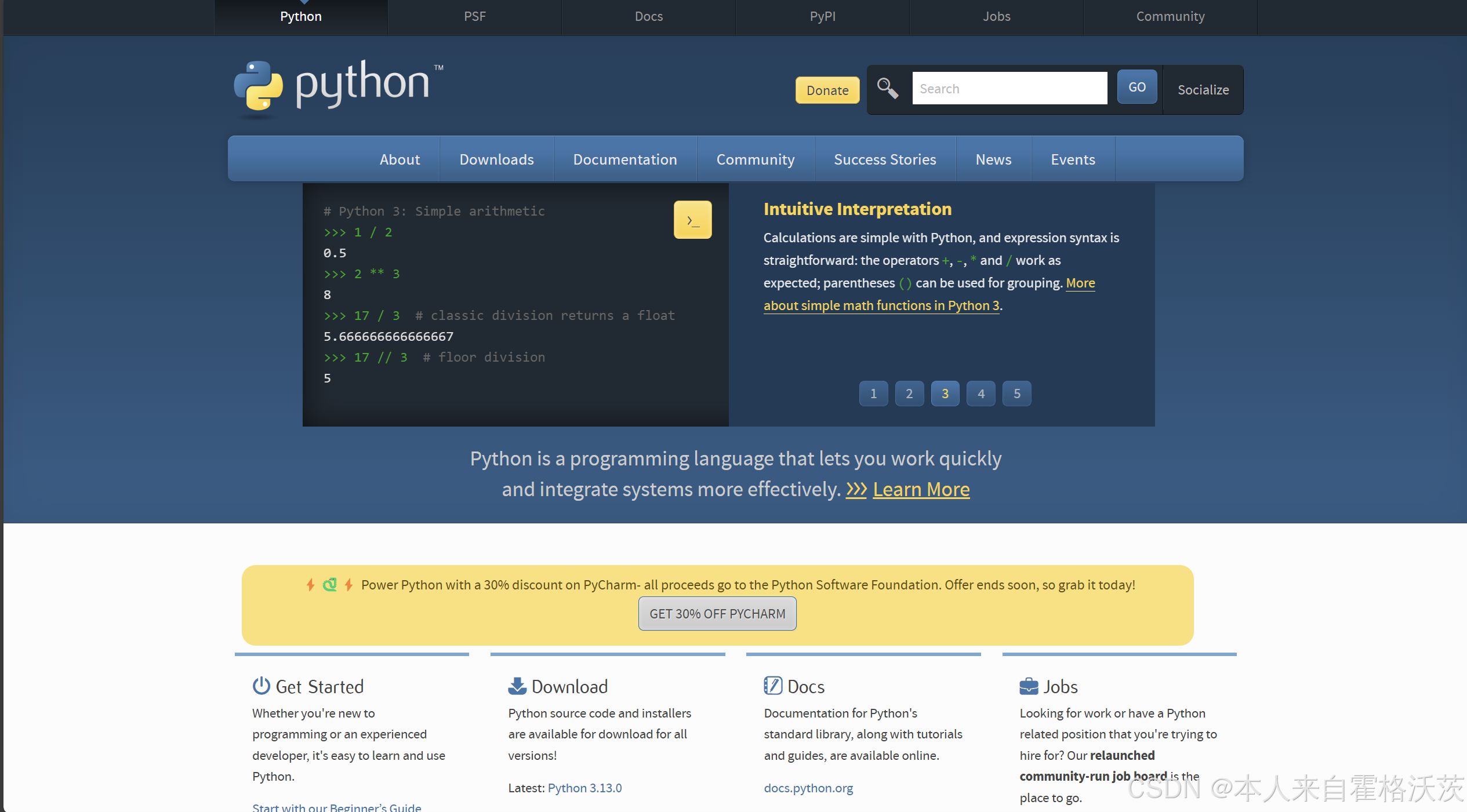Screen dimensions: 1467x812
Task: Click into the Search input field
Action: click(1009, 88)
